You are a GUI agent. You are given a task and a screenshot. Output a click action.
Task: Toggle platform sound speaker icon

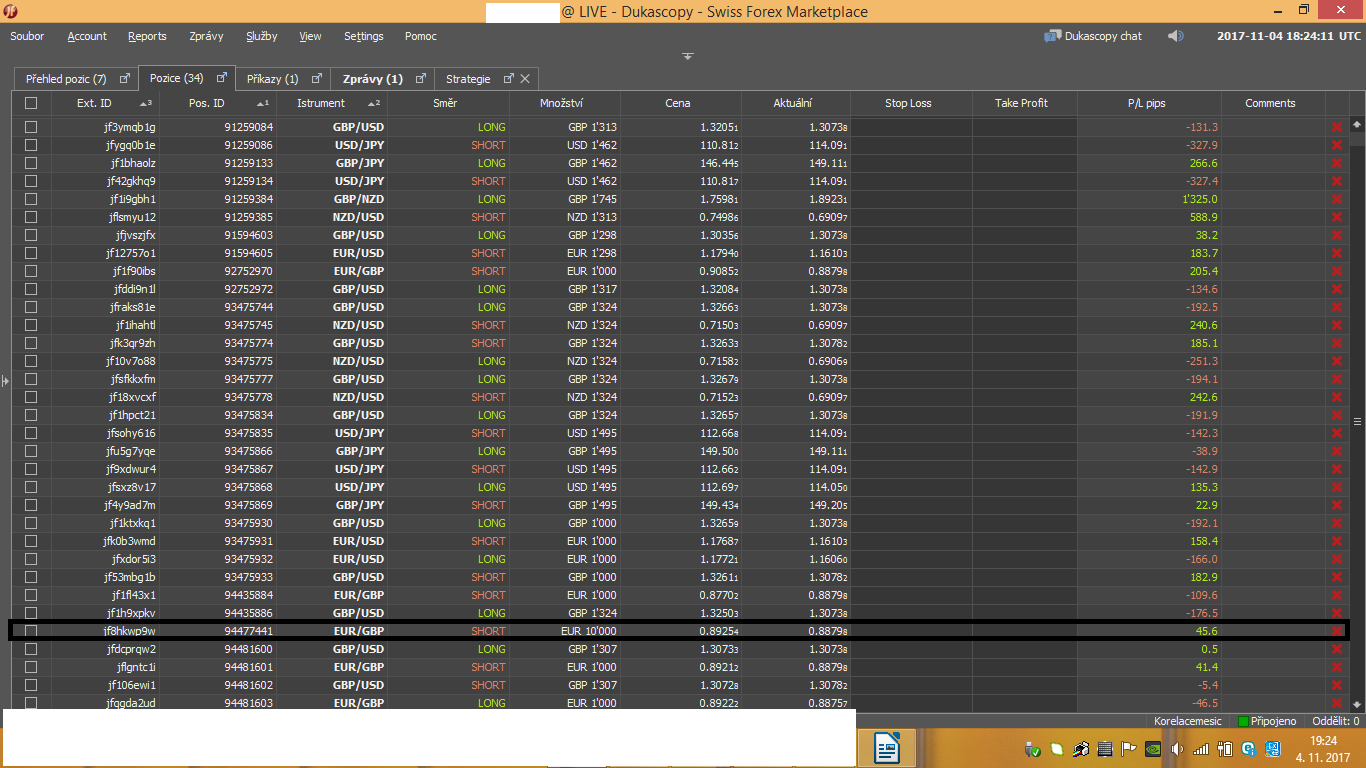tap(1175, 36)
